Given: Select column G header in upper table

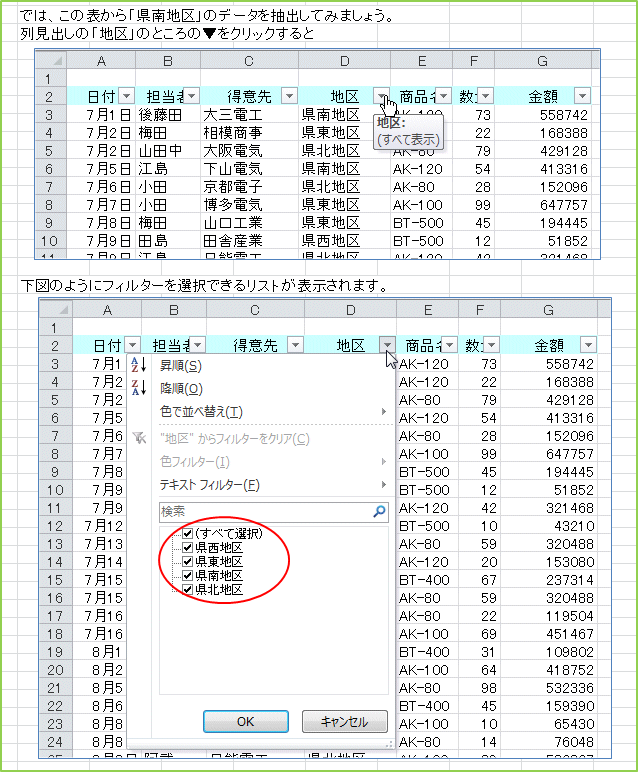Looking at the screenshot, I should click(x=542, y=61).
